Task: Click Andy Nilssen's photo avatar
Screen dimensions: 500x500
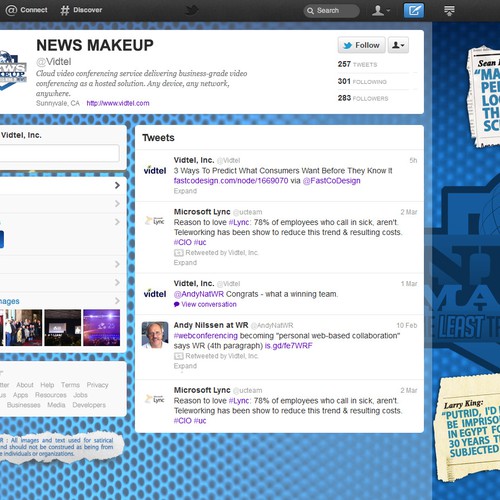Action: point(155,335)
